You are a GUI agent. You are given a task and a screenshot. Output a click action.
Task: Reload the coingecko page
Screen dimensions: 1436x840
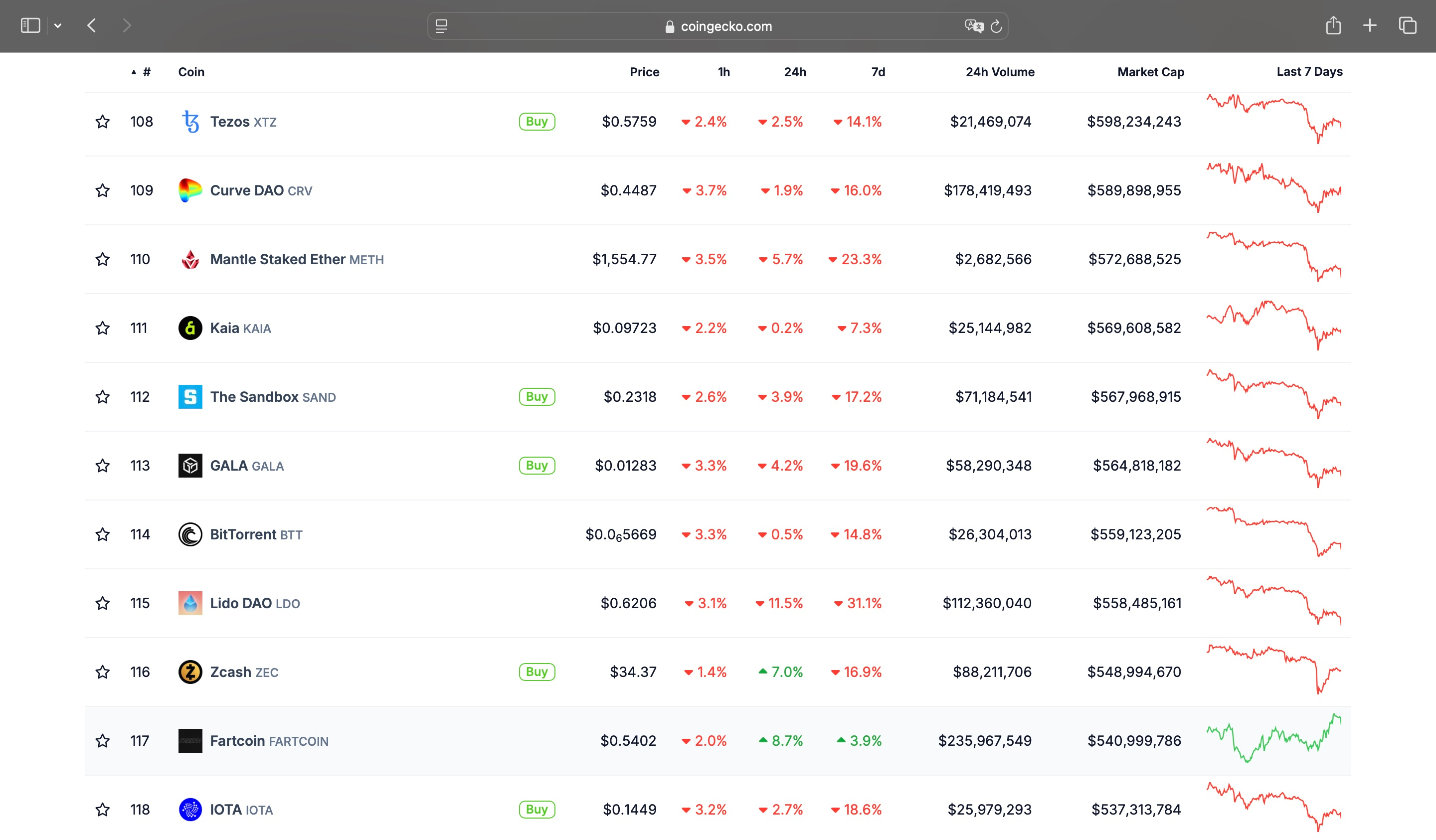point(996,26)
